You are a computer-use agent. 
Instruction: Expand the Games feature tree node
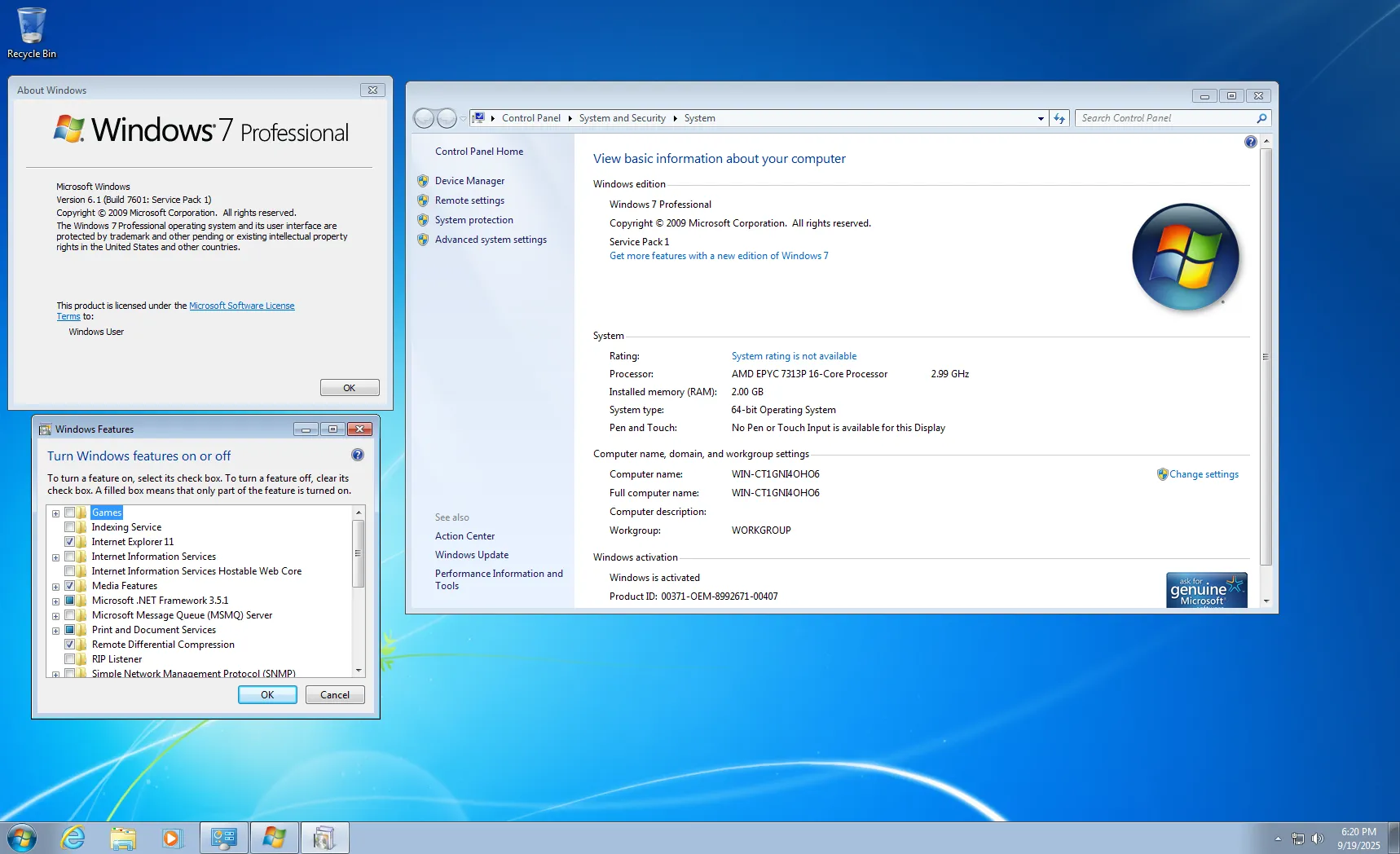tap(55, 513)
